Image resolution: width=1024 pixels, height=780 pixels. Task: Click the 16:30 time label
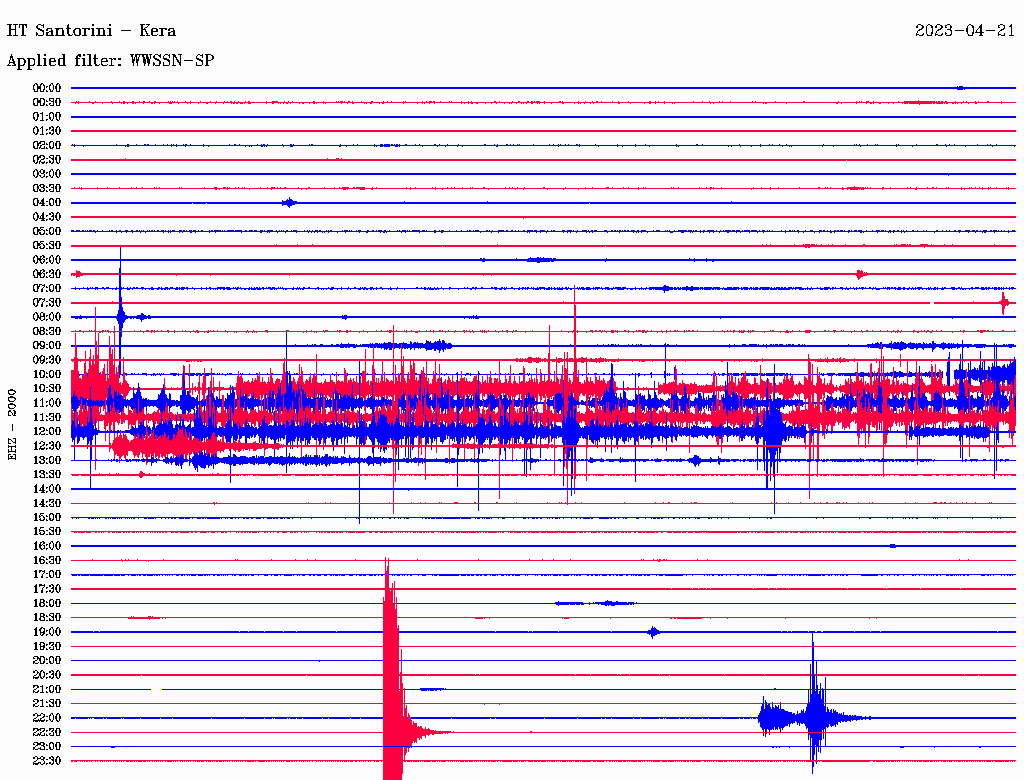[47, 561]
